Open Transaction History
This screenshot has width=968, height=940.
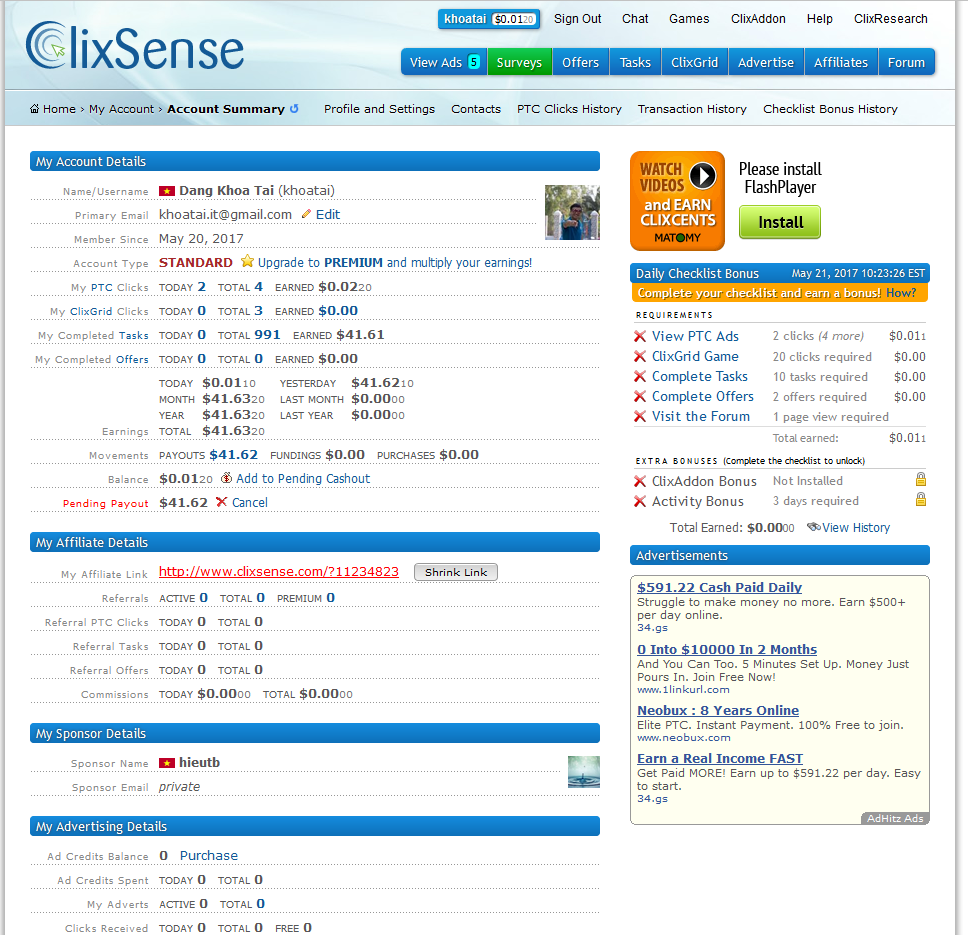pyautogui.click(x=692, y=109)
